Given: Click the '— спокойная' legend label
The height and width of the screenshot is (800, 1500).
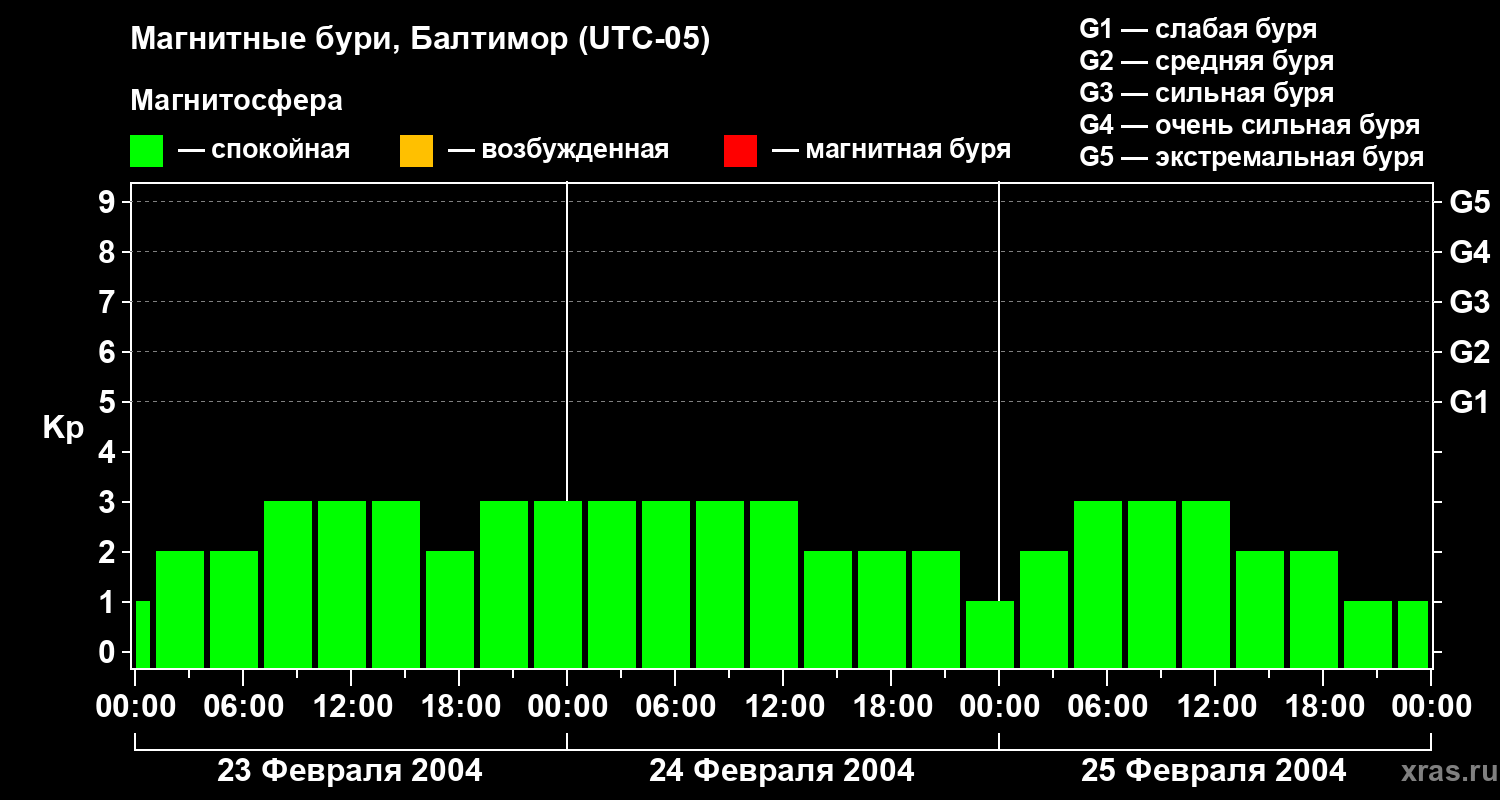Looking at the screenshot, I should 264,150.
